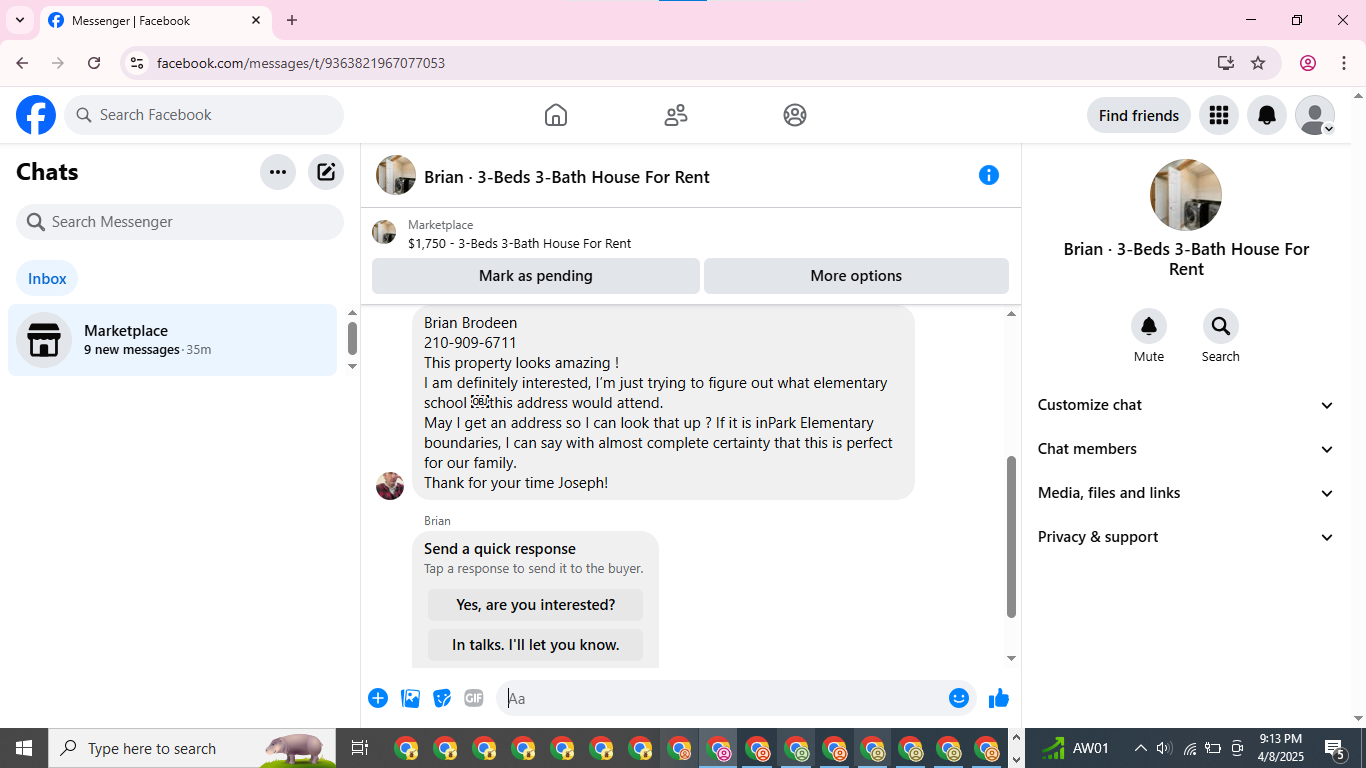Image resolution: width=1366 pixels, height=768 pixels.
Task: Go to the Facebook logo home
Action: 36,115
